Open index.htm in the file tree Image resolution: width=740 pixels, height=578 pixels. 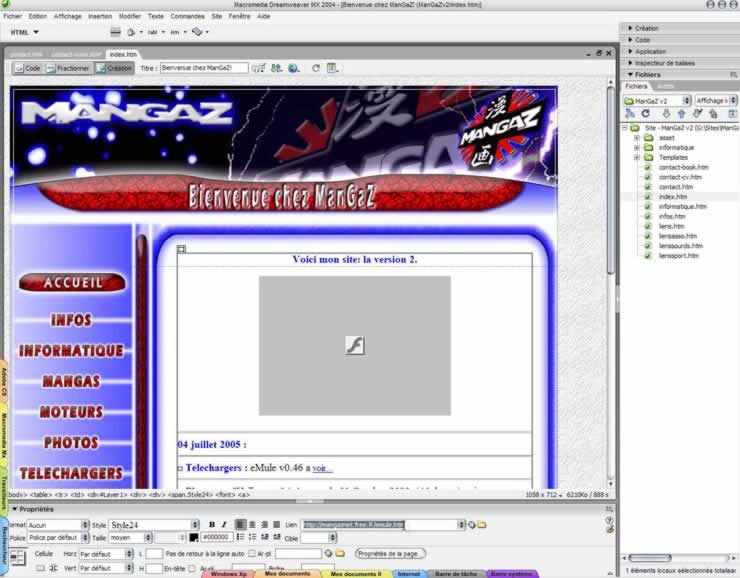coord(673,197)
